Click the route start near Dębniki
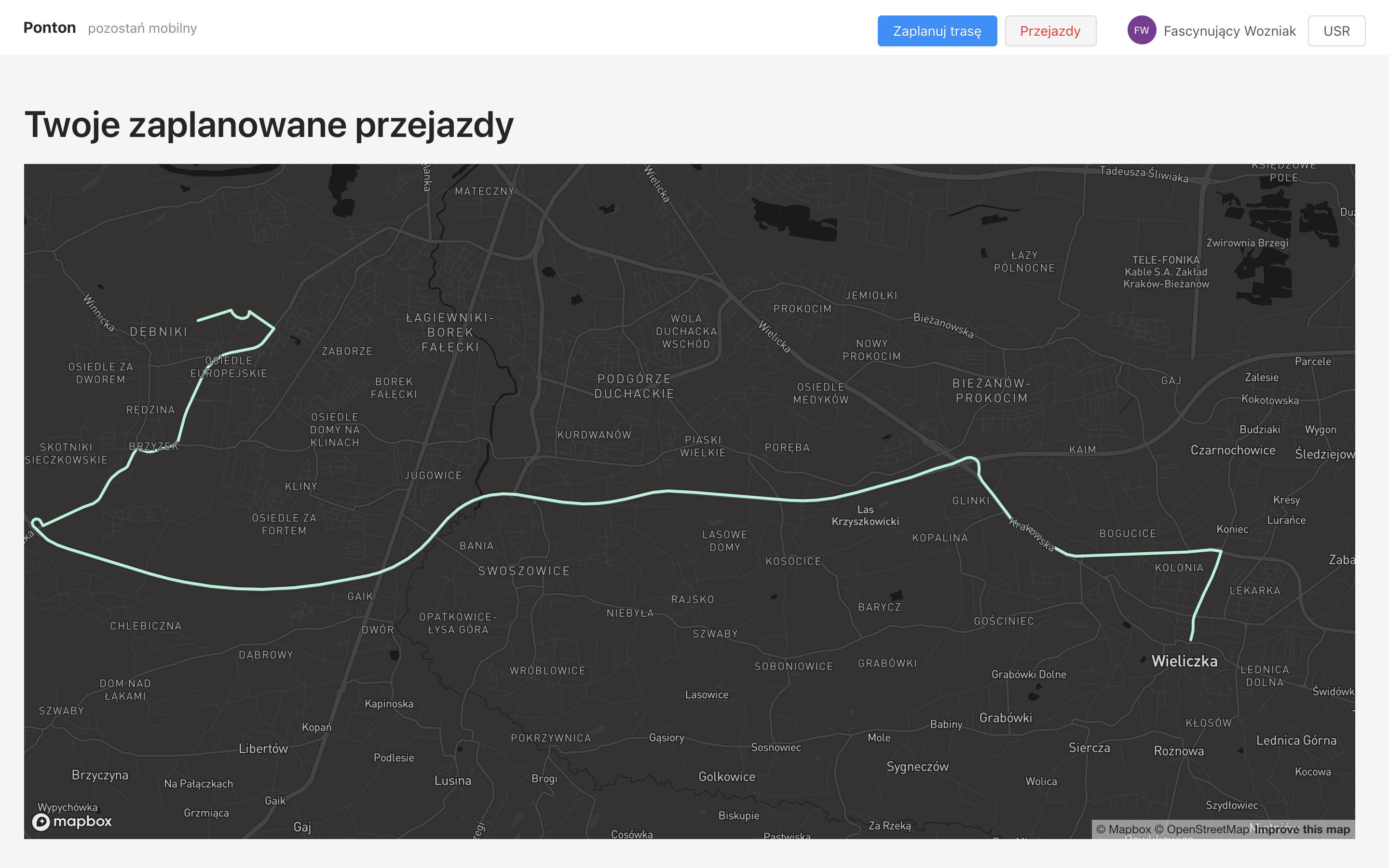The width and height of the screenshot is (1389, 868). (198, 320)
